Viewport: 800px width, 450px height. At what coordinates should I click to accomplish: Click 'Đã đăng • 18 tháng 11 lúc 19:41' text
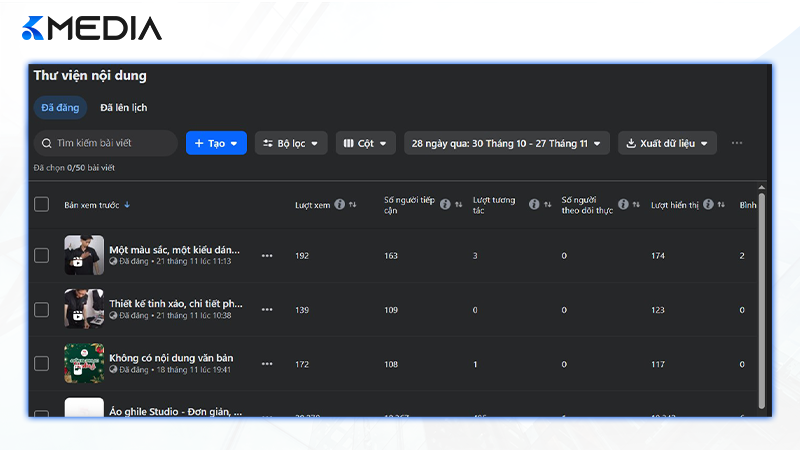175,369
